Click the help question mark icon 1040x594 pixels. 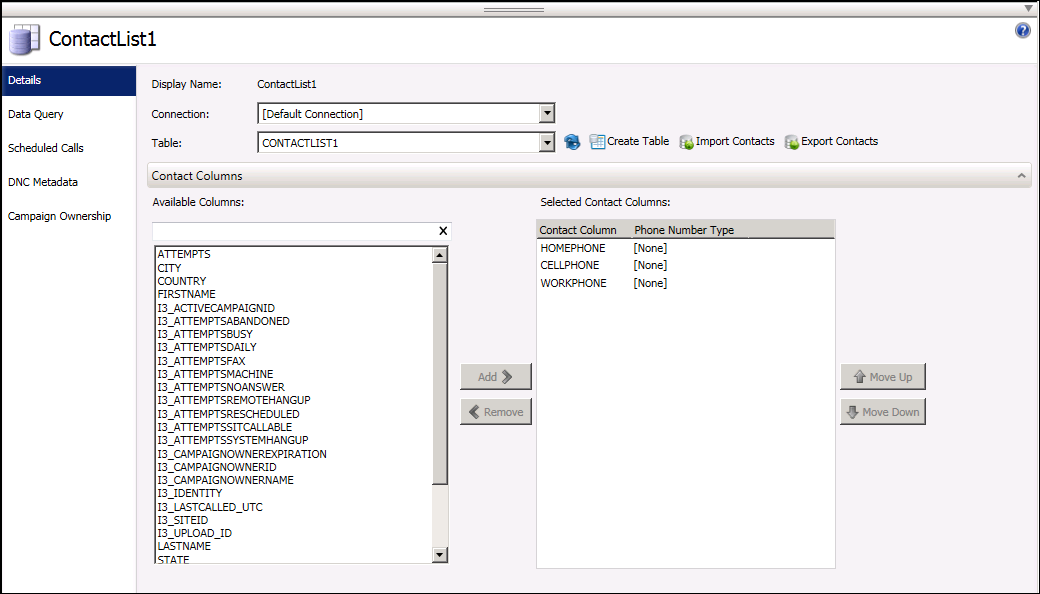[x=1022, y=31]
